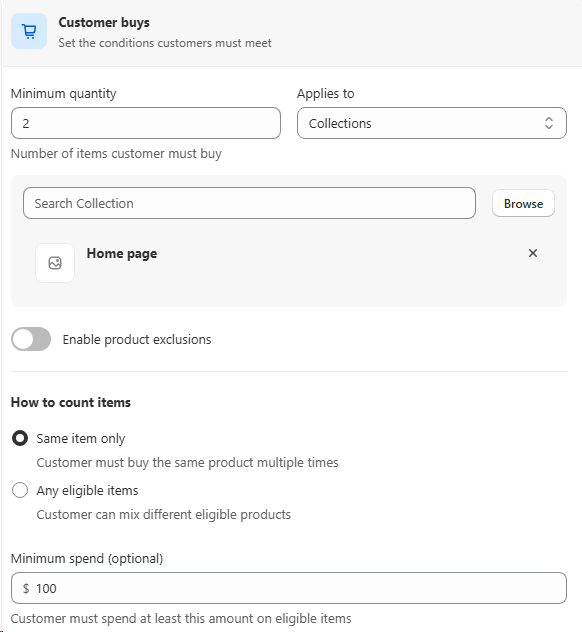Click the How to count items heading
Viewport: 582px width, 632px height.
(71, 402)
